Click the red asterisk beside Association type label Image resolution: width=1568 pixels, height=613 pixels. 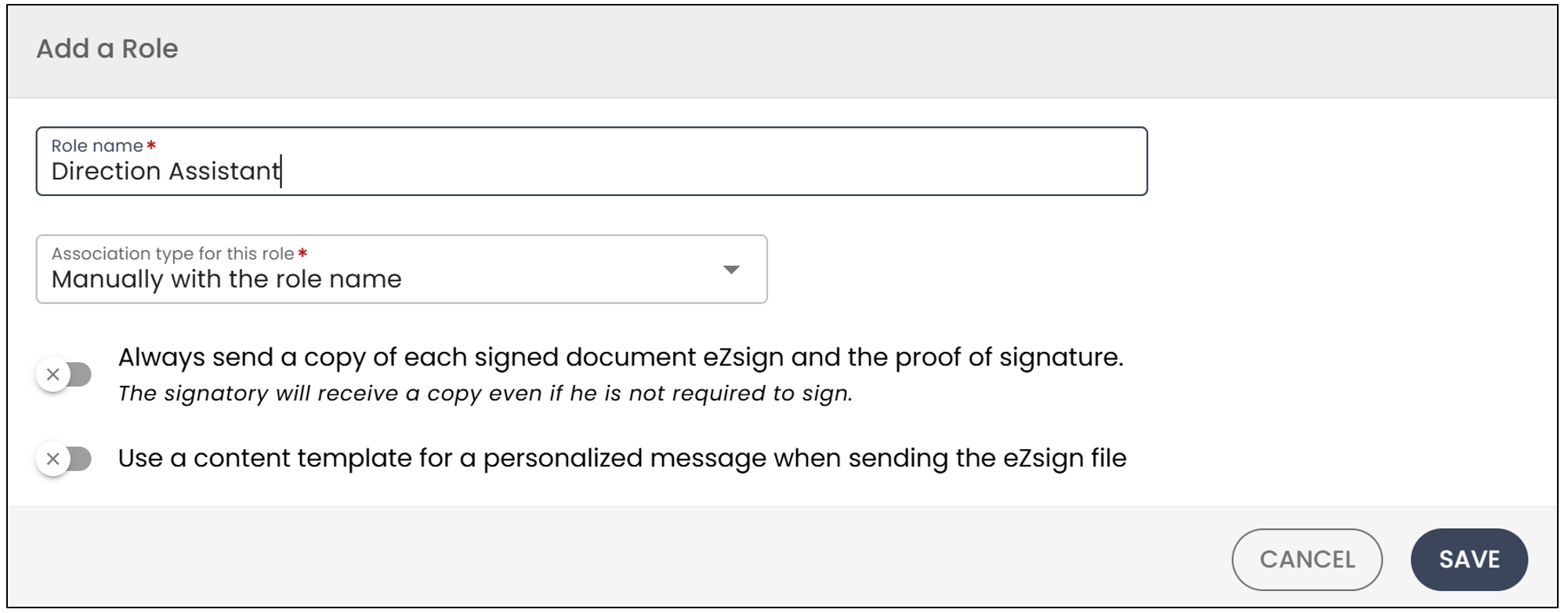coord(302,253)
